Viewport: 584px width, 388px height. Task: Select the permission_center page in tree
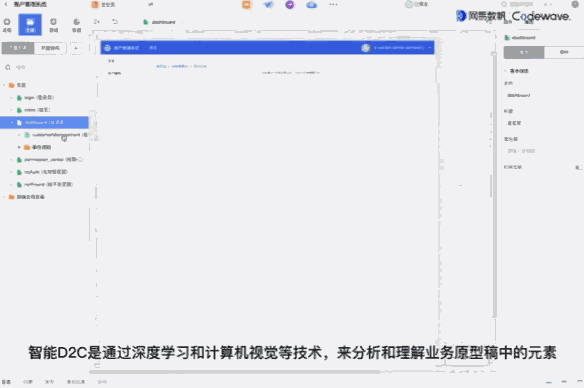coord(50,160)
